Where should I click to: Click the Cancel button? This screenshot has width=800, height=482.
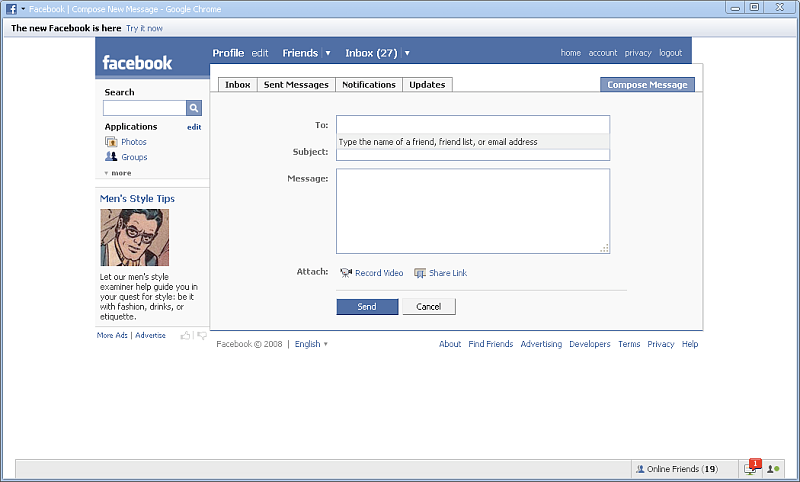429,307
